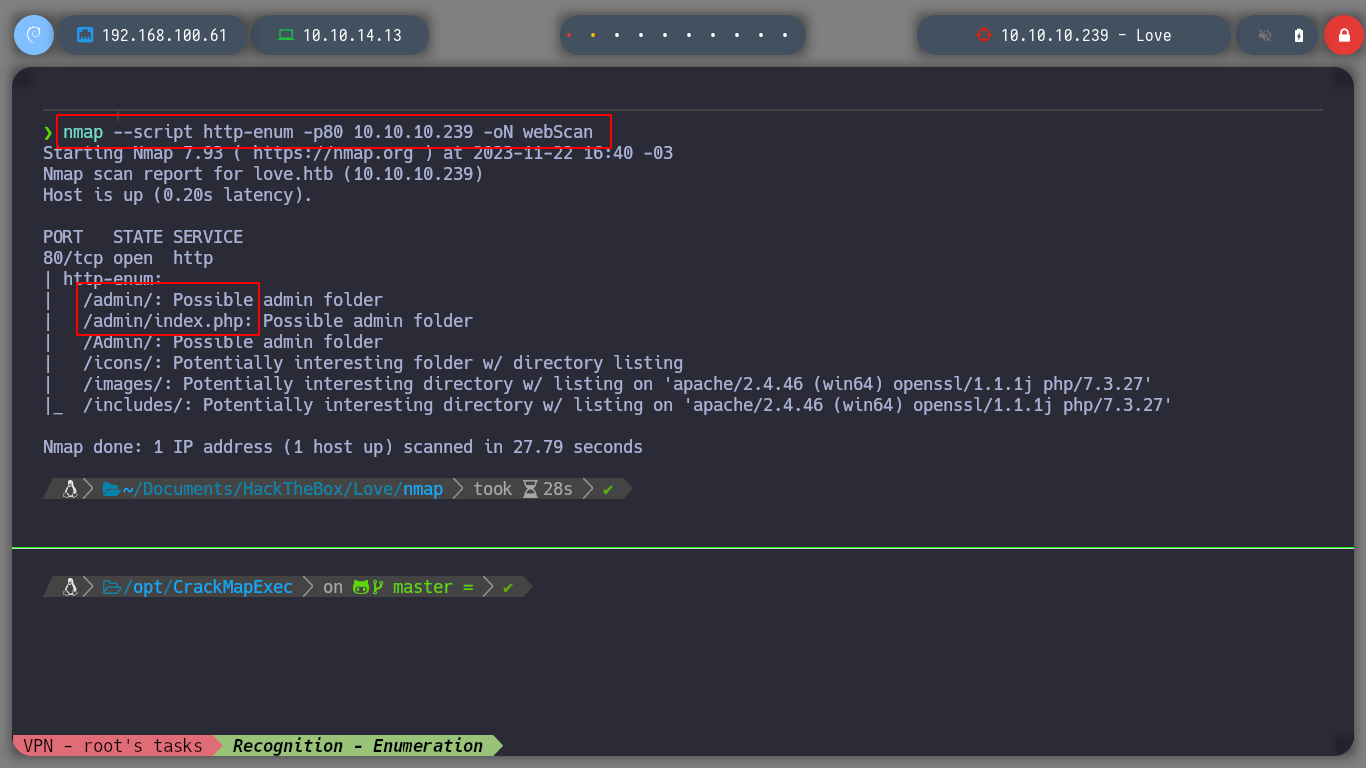Image resolution: width=1366 pixels, height=768 pixels.
Task: Click the "Nmap done: 1 IP address" line
Action: [x=343, y=447]
